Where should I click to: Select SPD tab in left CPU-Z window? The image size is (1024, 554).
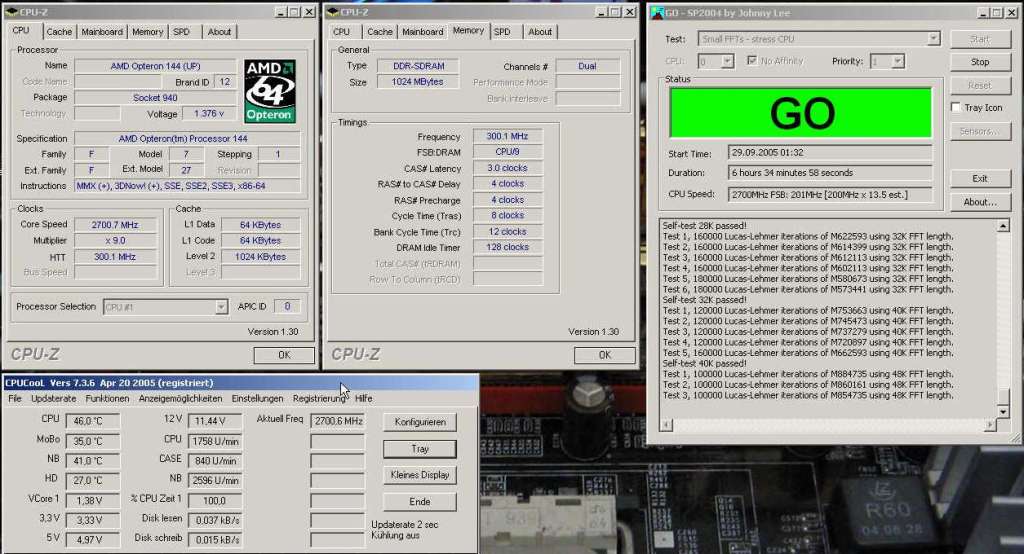tap(182, 31)
